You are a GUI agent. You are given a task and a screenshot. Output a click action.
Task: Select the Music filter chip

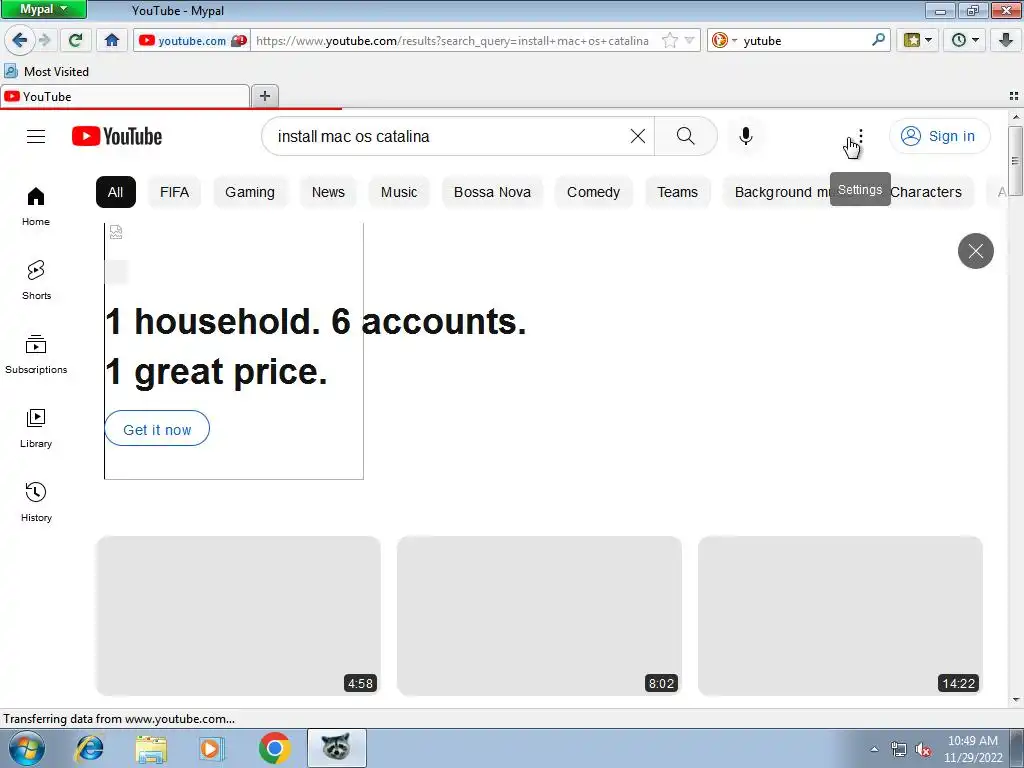[399, 192]
